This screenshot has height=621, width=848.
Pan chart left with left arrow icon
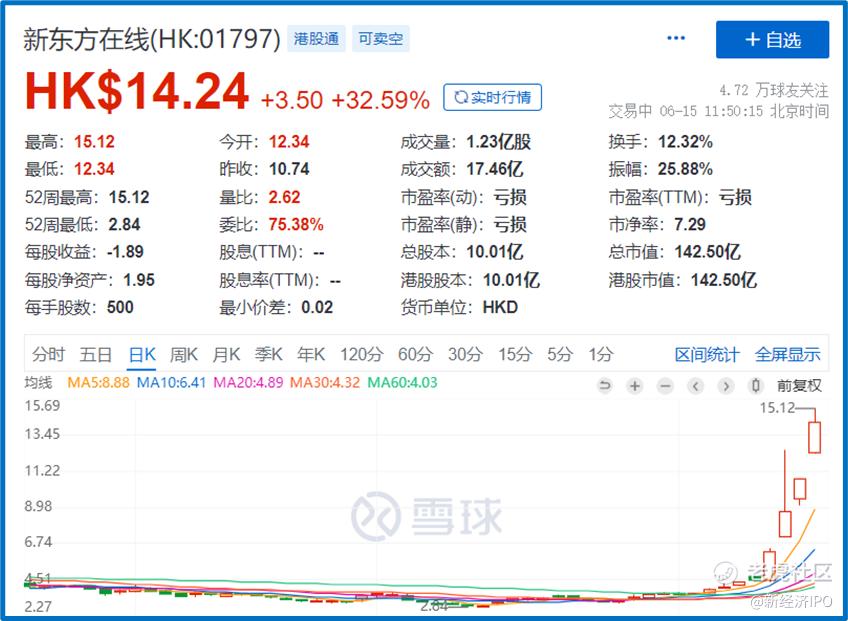tap(695, 386)
